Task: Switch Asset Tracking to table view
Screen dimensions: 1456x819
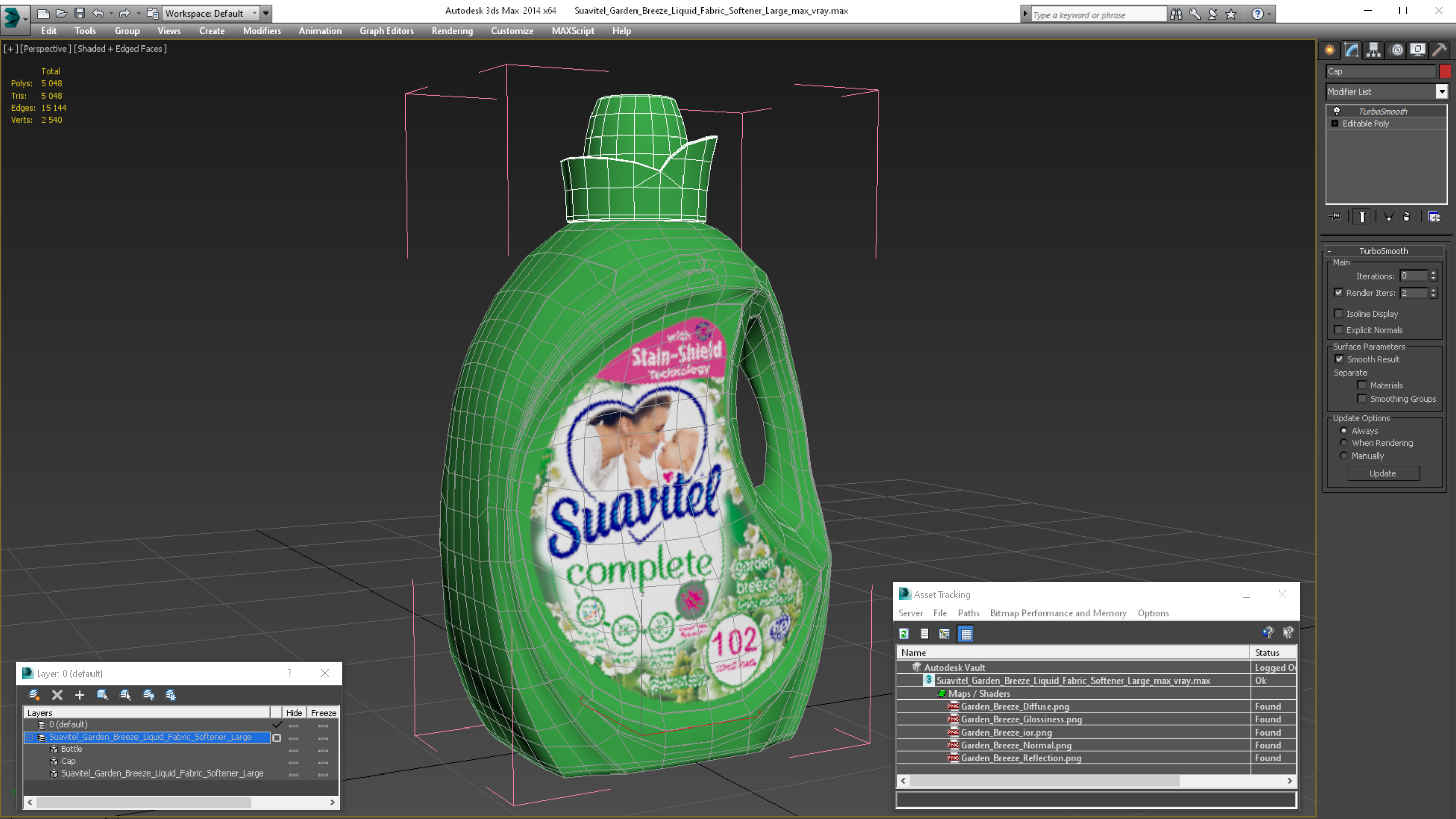Action: click(x=966, y=633)
